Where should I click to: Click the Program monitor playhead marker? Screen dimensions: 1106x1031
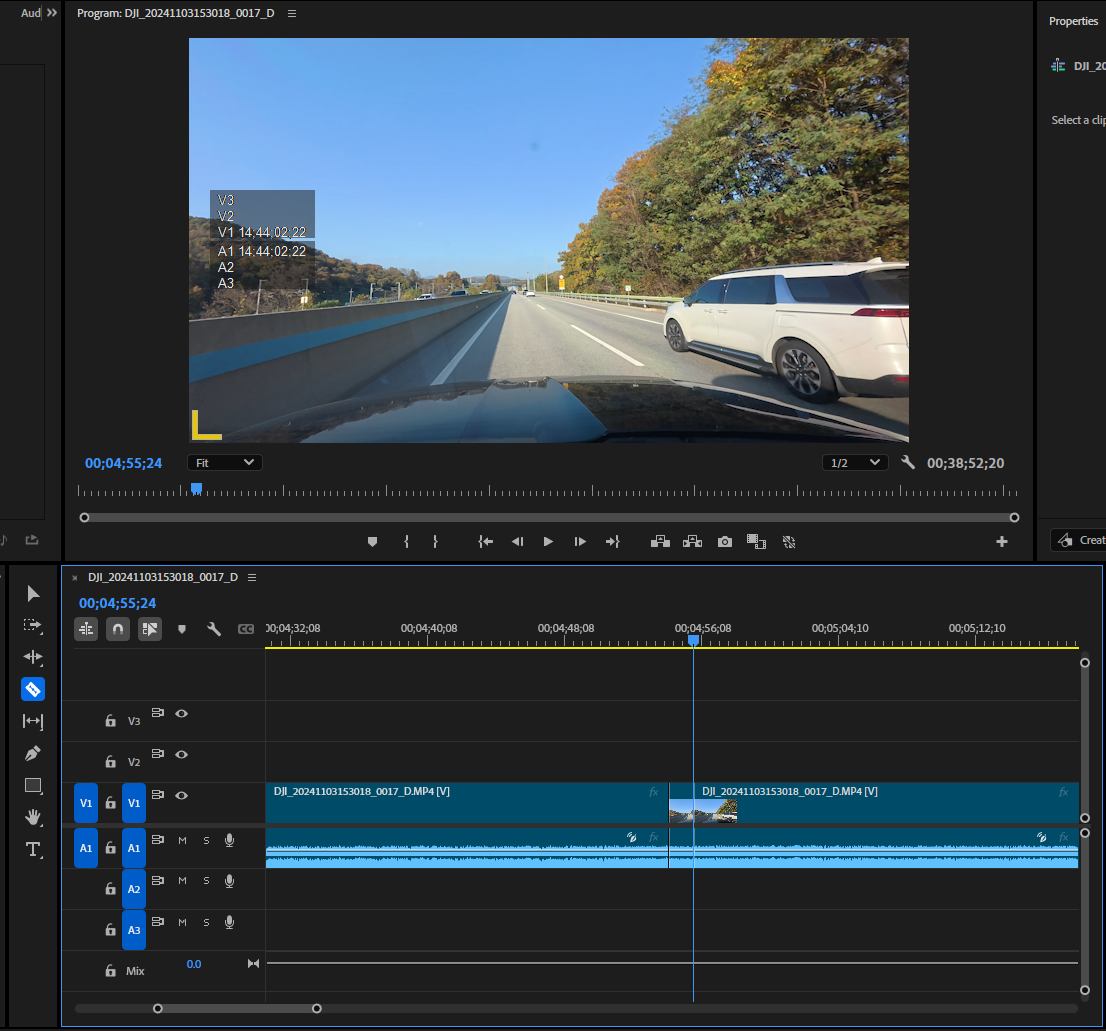pyautogui.click(x=196, y=488)
